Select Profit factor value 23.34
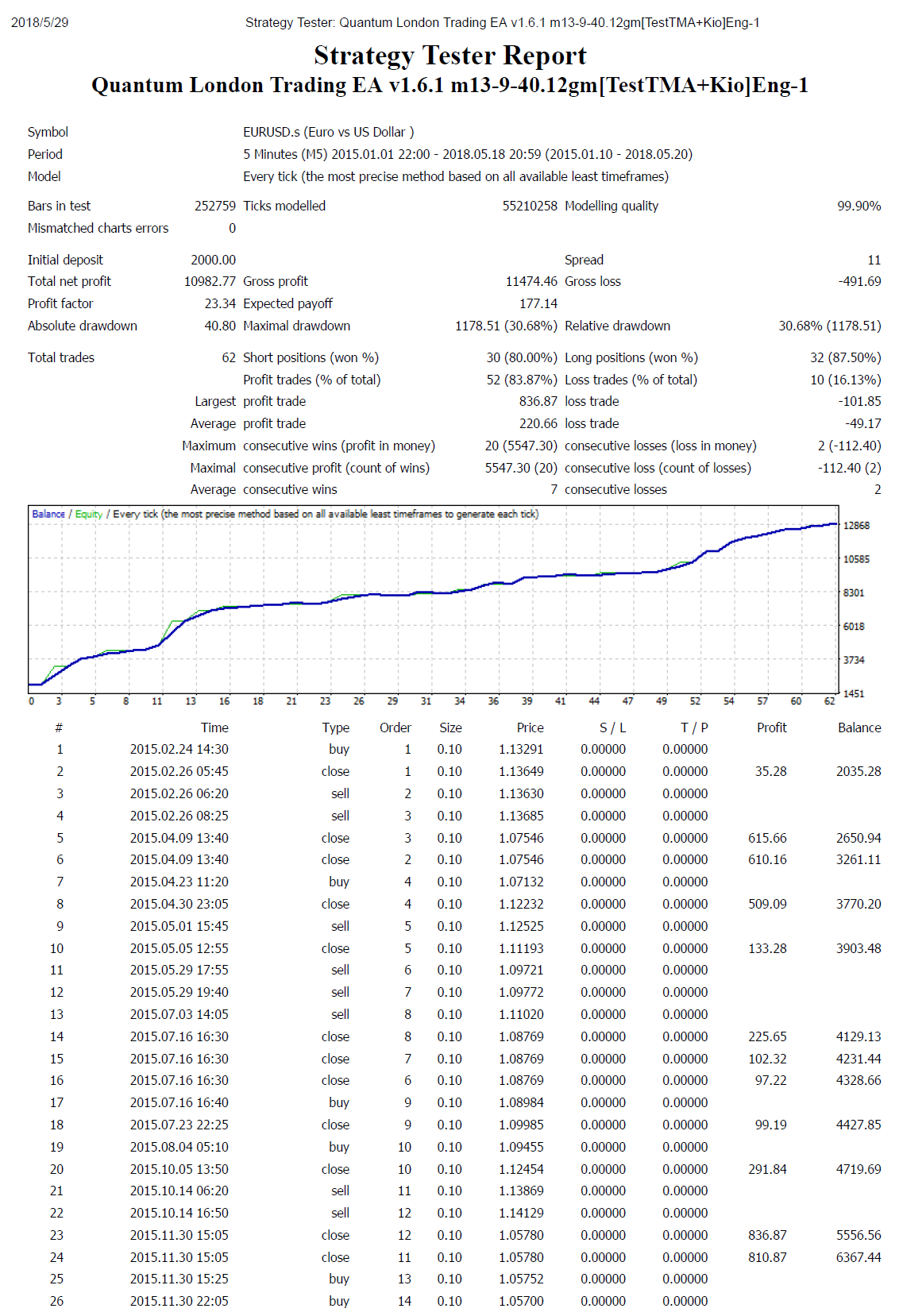Screen dimensions: 899x1316 tap(220, 303)
